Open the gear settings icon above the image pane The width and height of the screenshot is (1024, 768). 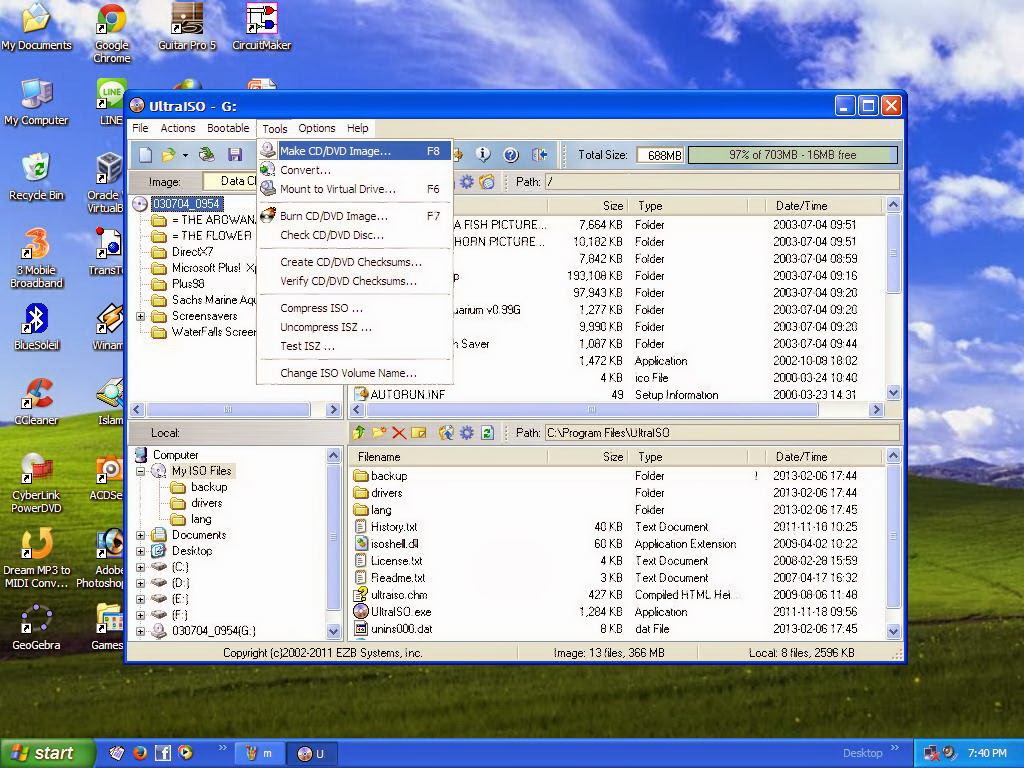465,182
